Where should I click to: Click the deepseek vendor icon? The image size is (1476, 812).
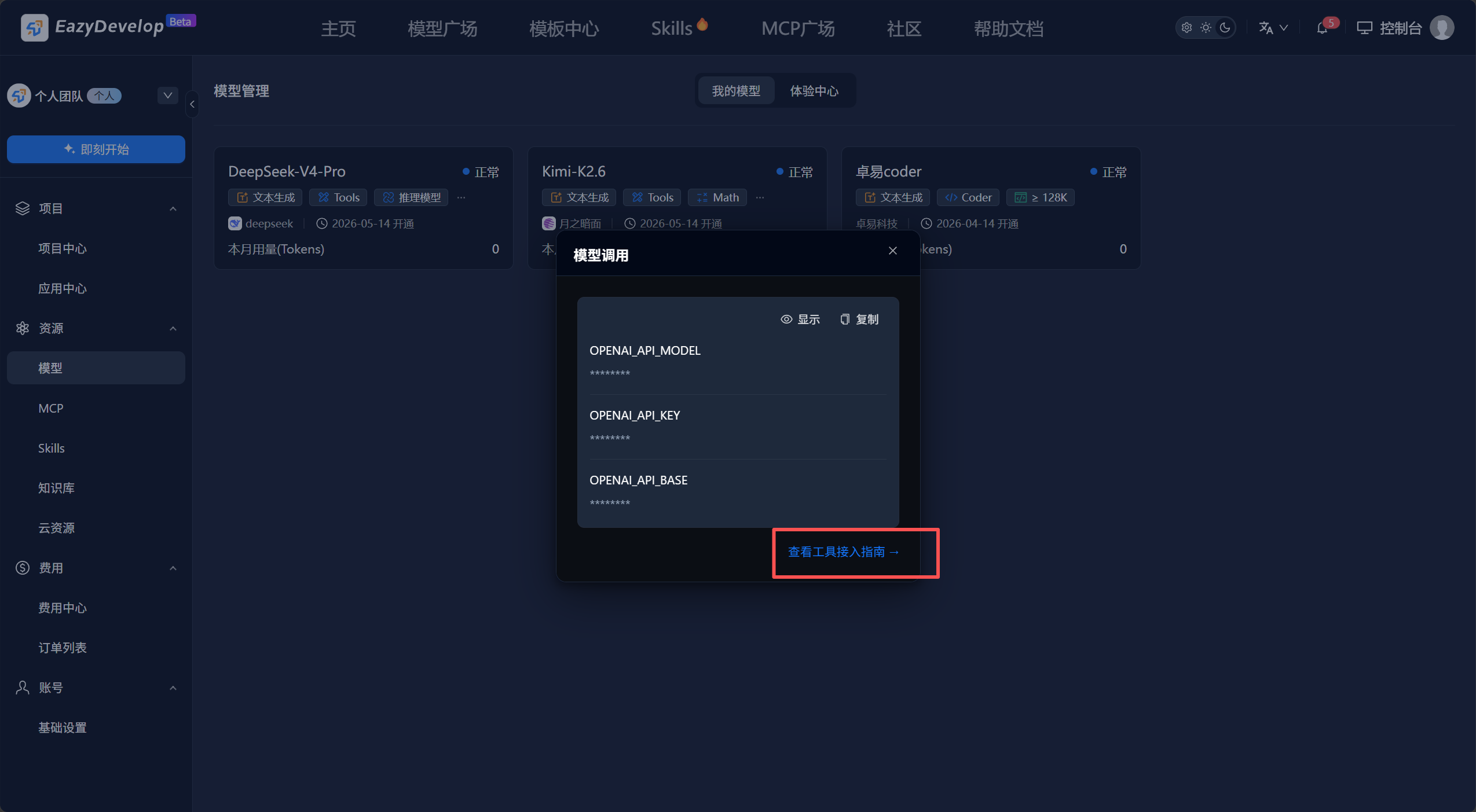coord(235,223)
